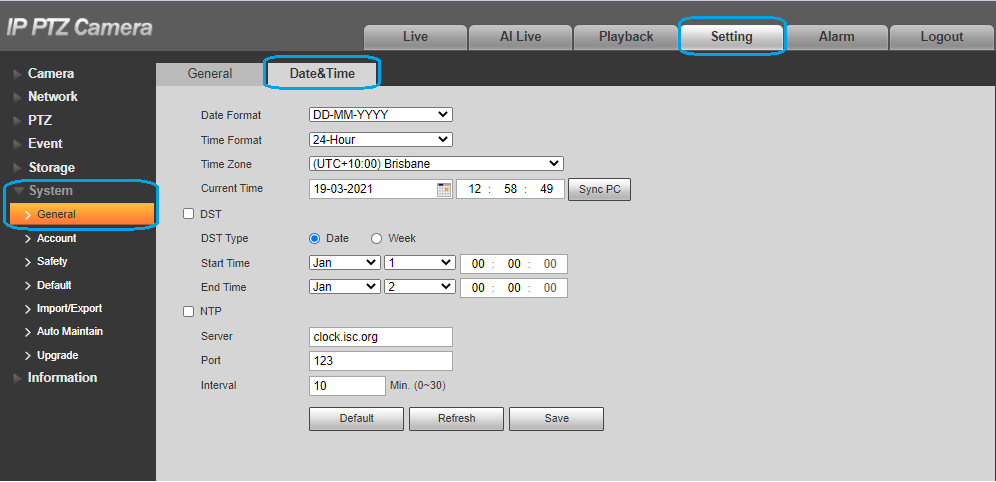Click the Start Time clock field

point(513,264)
